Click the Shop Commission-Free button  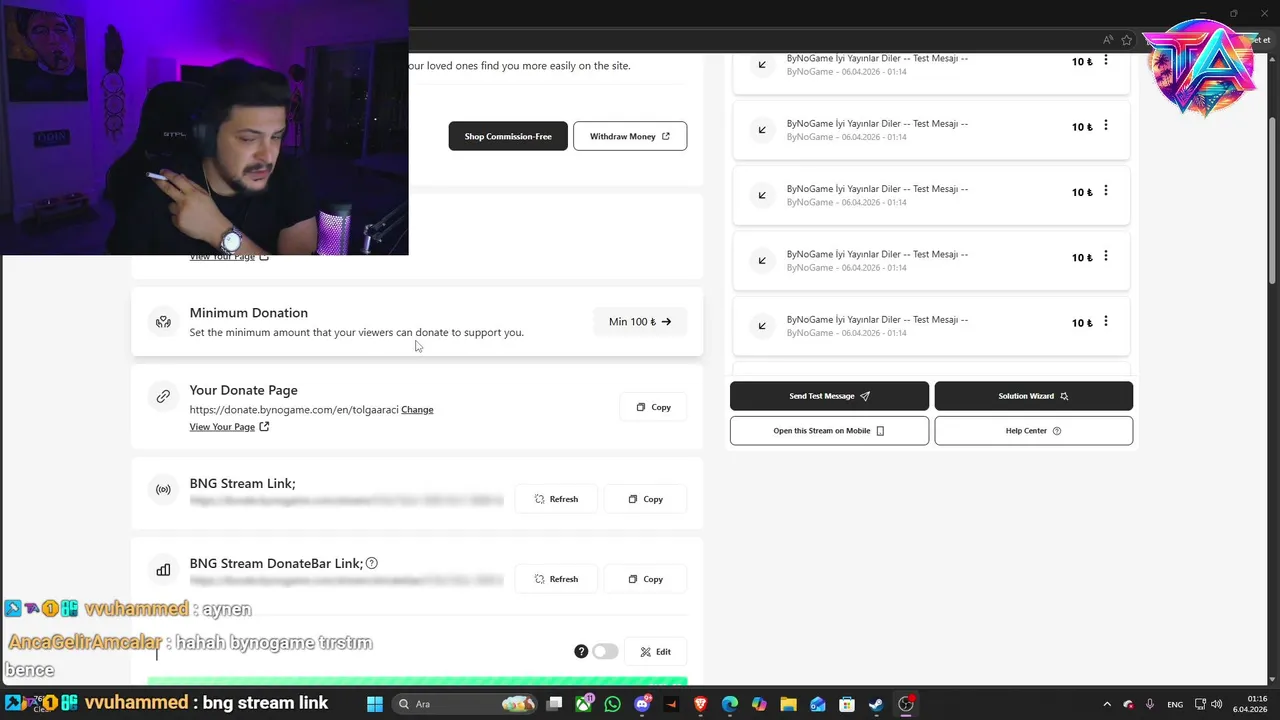point(508,136)
